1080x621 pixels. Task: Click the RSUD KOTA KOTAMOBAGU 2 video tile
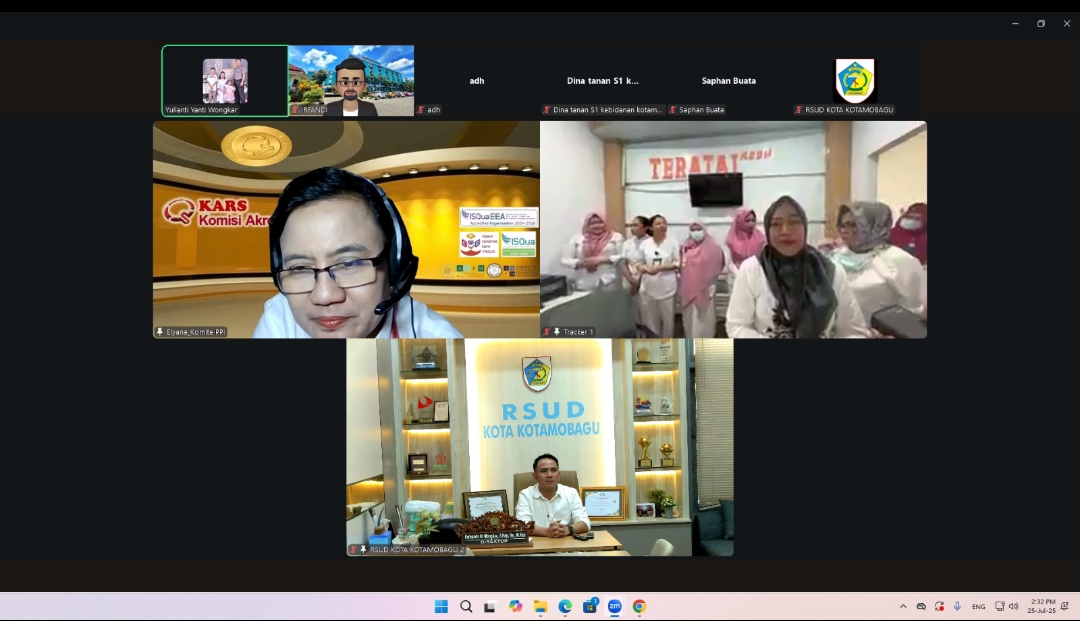click(x=540, y=447)
